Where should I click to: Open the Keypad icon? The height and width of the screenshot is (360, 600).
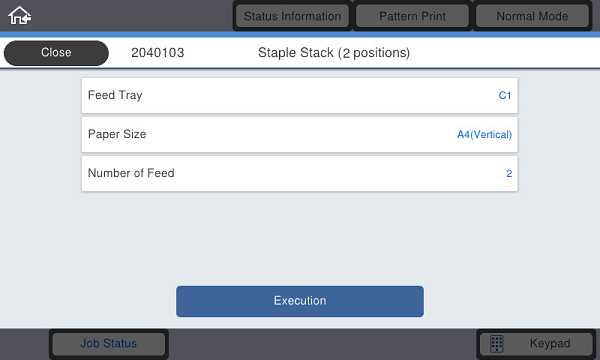click(497, 344)
